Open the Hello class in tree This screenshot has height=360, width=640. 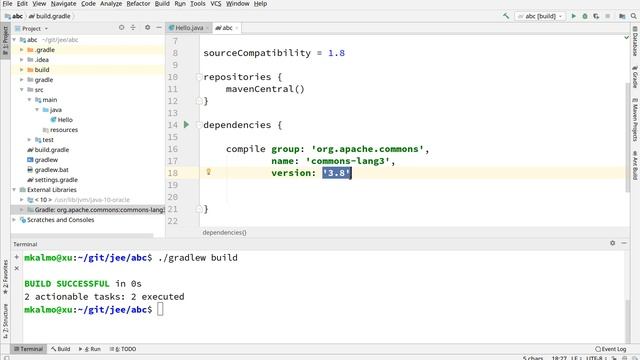click(62, 120)
